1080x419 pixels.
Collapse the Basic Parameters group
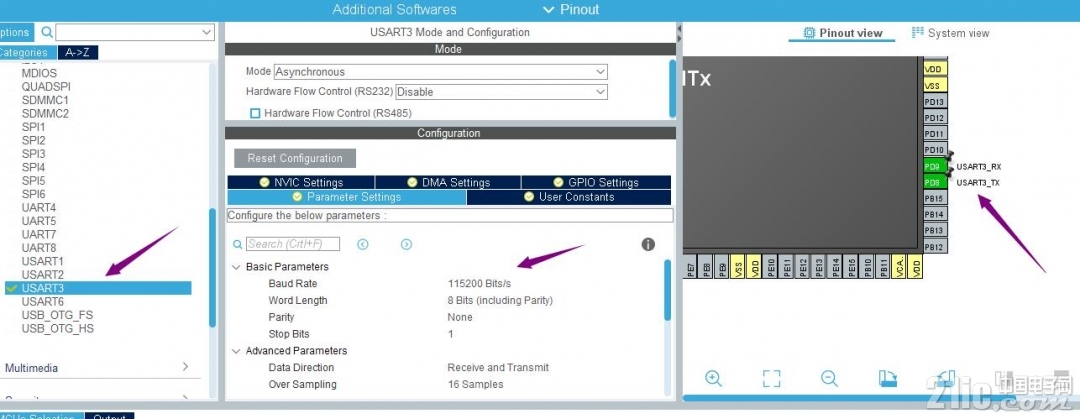pyautogui.click(x=237, y=267)
